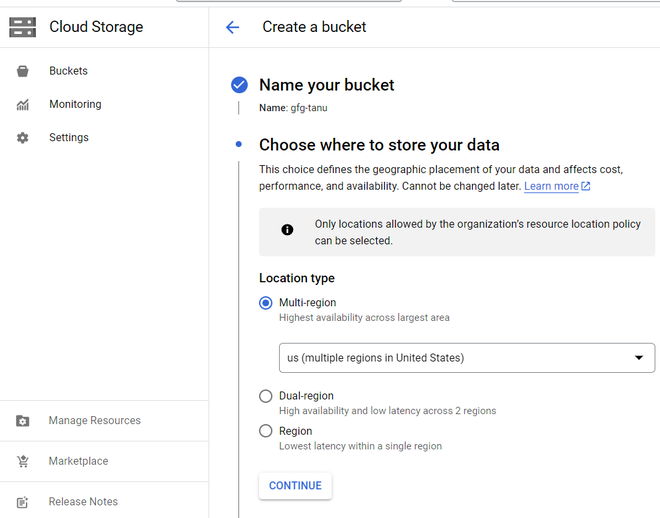Choose the Region radio option
The height and width of the screenshot is (518, 660).
tap(266, 431)
